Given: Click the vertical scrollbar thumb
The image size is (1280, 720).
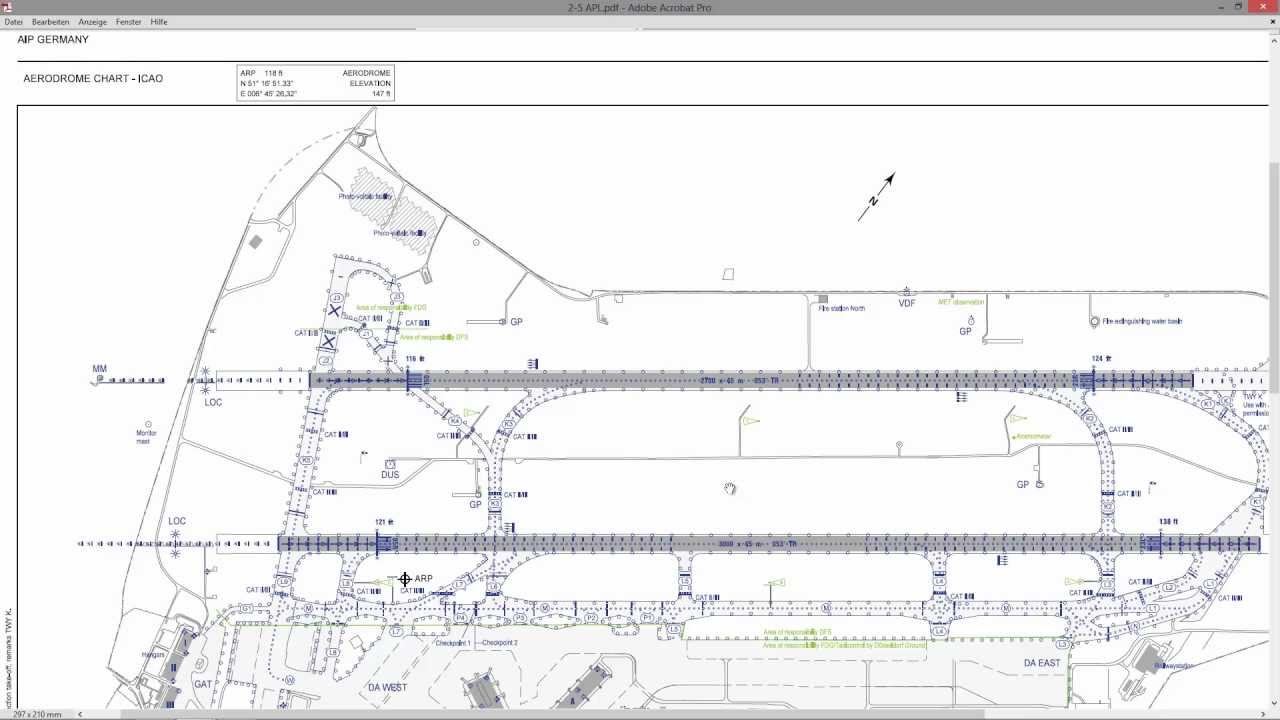Looking at the screenshot, I should point(1274,277).
